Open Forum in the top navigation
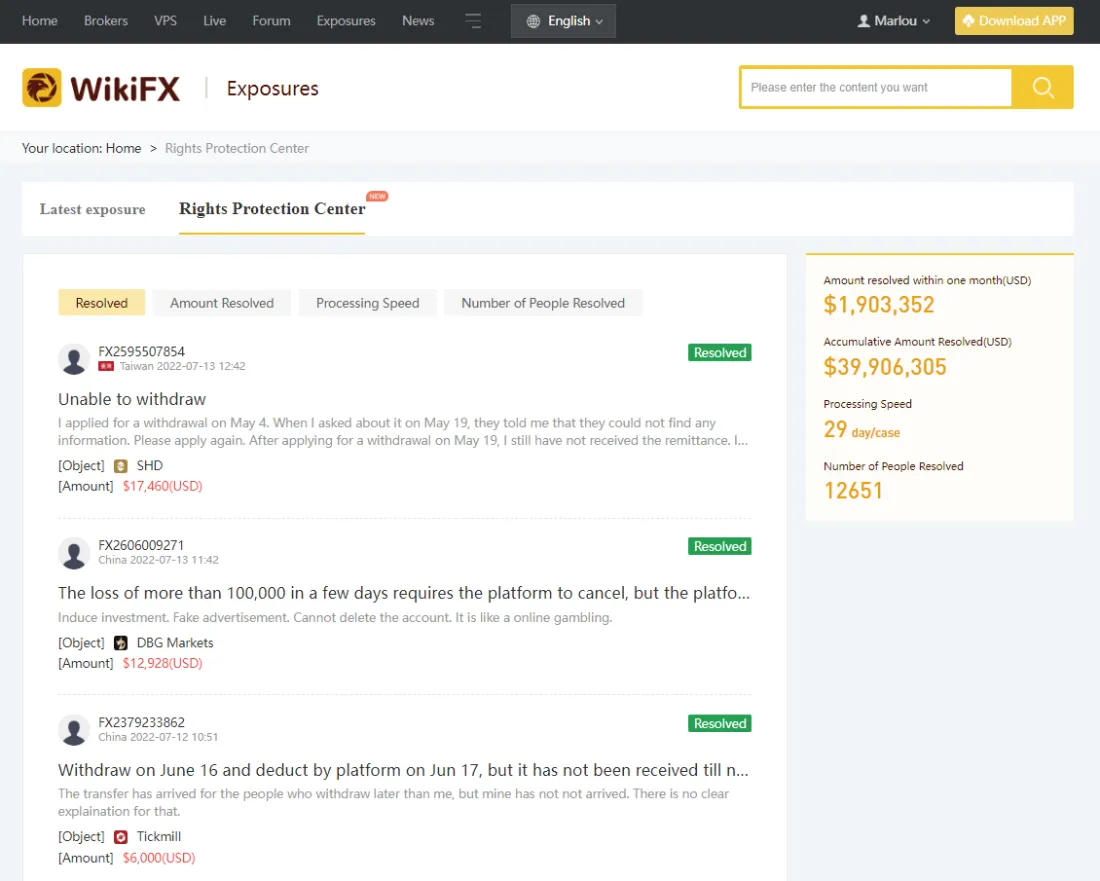This screenshot has width=1100, height=881. 271,21
